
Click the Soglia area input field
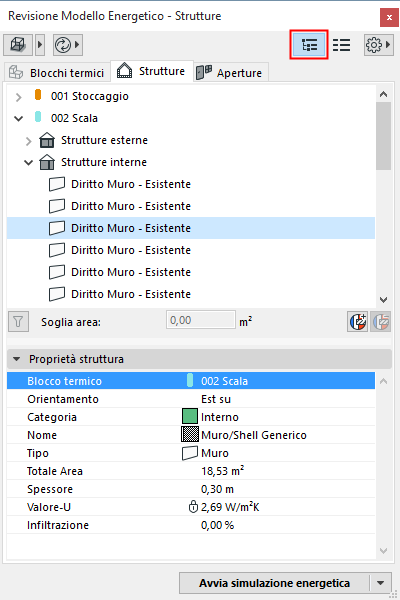click(201, 320)
